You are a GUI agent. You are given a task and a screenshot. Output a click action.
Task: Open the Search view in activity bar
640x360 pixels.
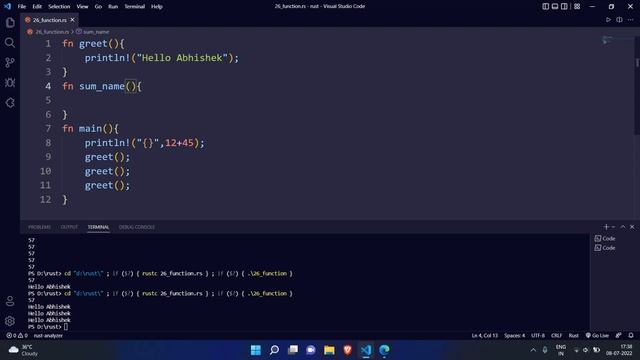pos(10,42)
